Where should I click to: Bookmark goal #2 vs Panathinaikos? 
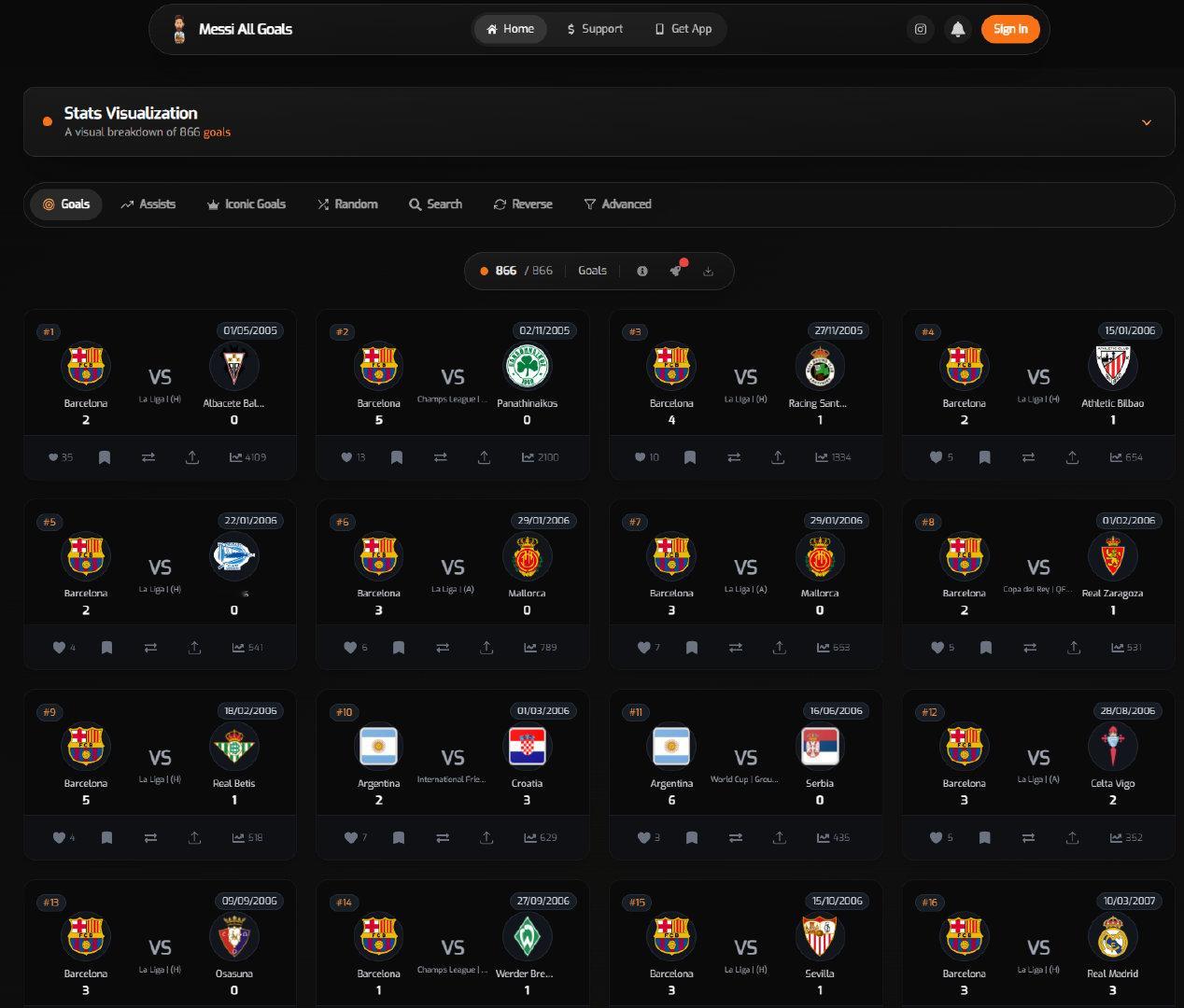397,457
